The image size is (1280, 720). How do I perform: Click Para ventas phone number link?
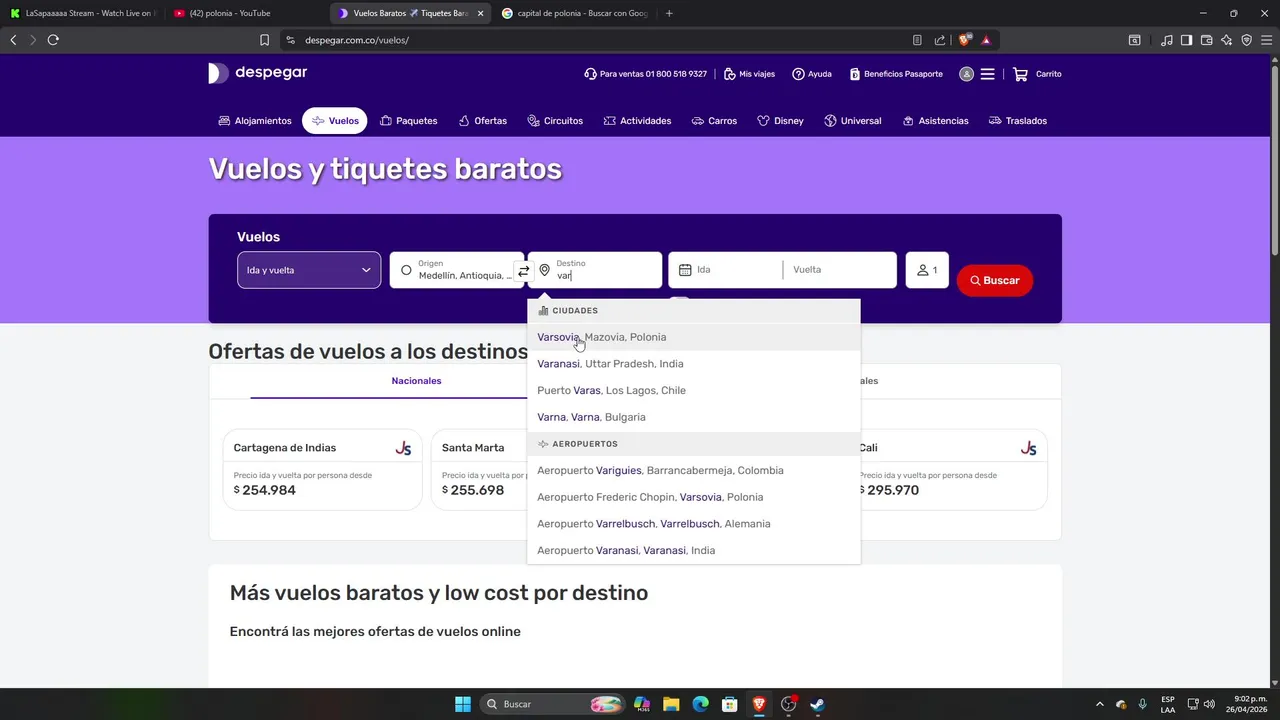tap(646, 74)
